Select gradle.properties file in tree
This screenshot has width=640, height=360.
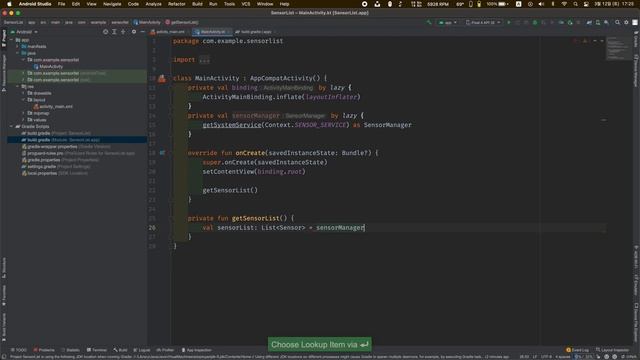60,160
